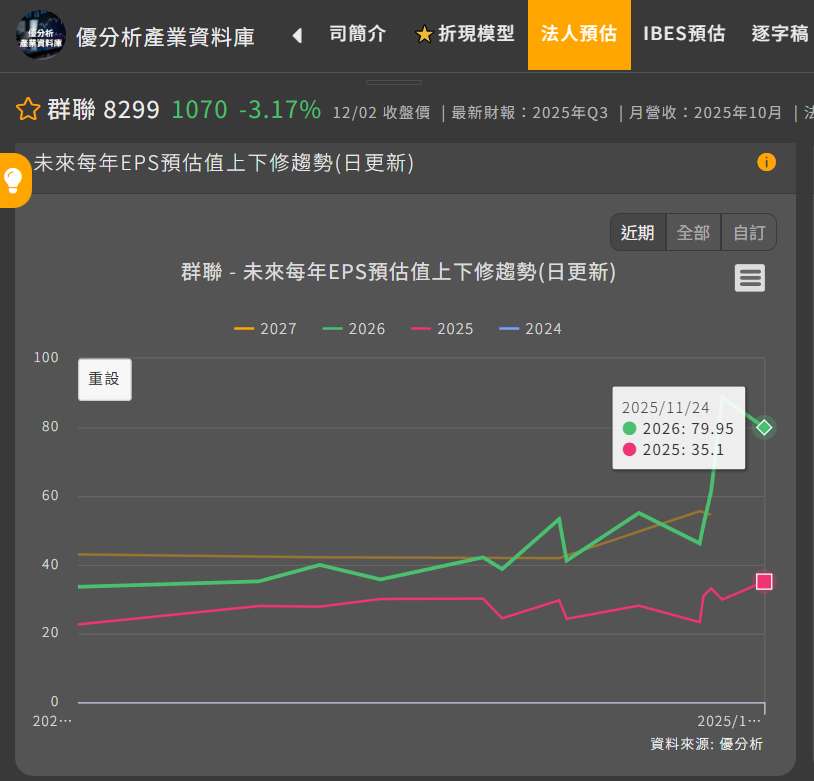Switch to the IBES預估 tab
The height and width of the screenshot is (781, 814).
click(x=684, y=34)
